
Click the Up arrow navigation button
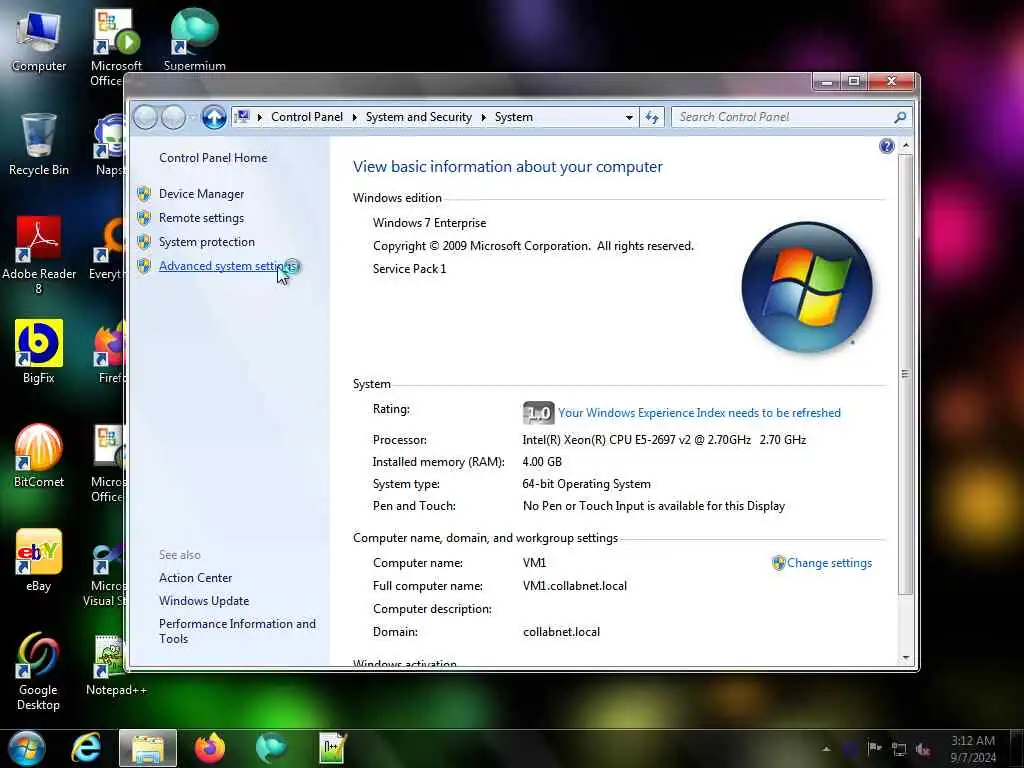pyautogui.click(x=214, y=118)
